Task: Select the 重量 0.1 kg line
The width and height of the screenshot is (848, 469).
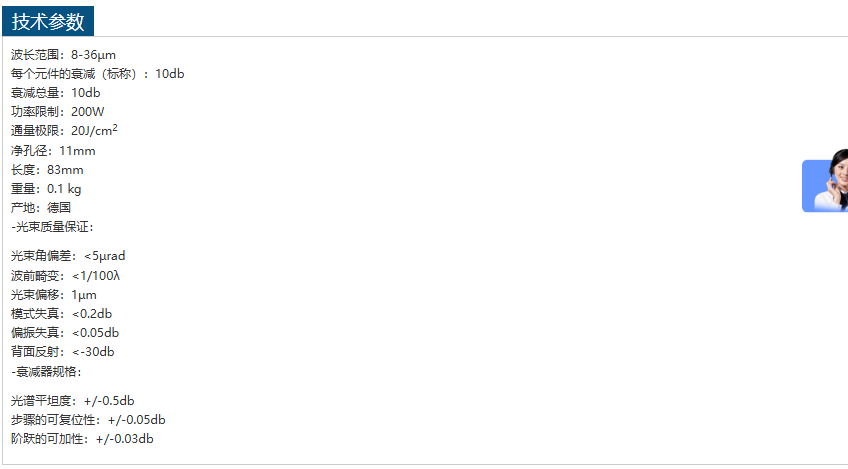Action: click(x=46, y=189)
